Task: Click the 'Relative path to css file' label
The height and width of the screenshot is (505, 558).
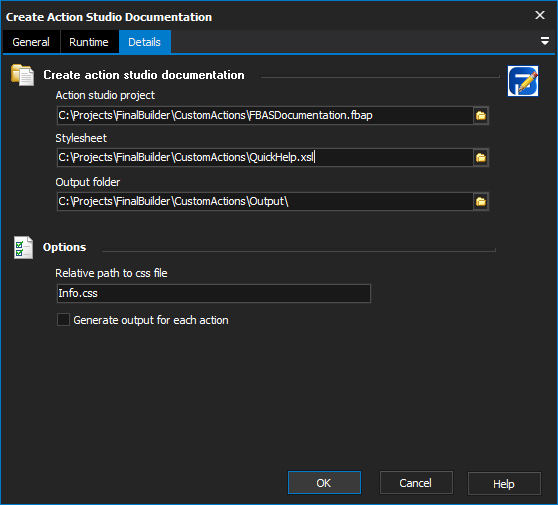Action: click(x=111, y=273)
